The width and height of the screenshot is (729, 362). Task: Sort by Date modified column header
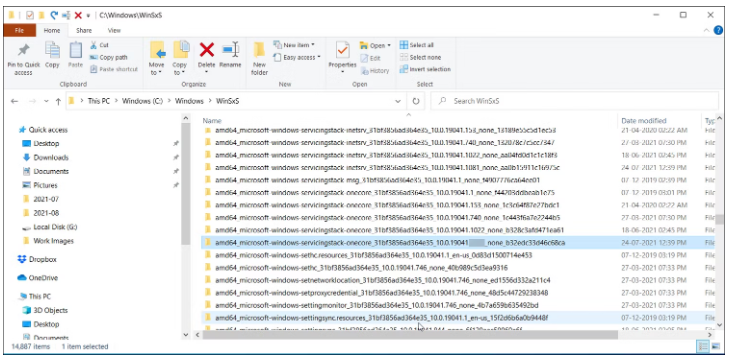click(644, 120)
